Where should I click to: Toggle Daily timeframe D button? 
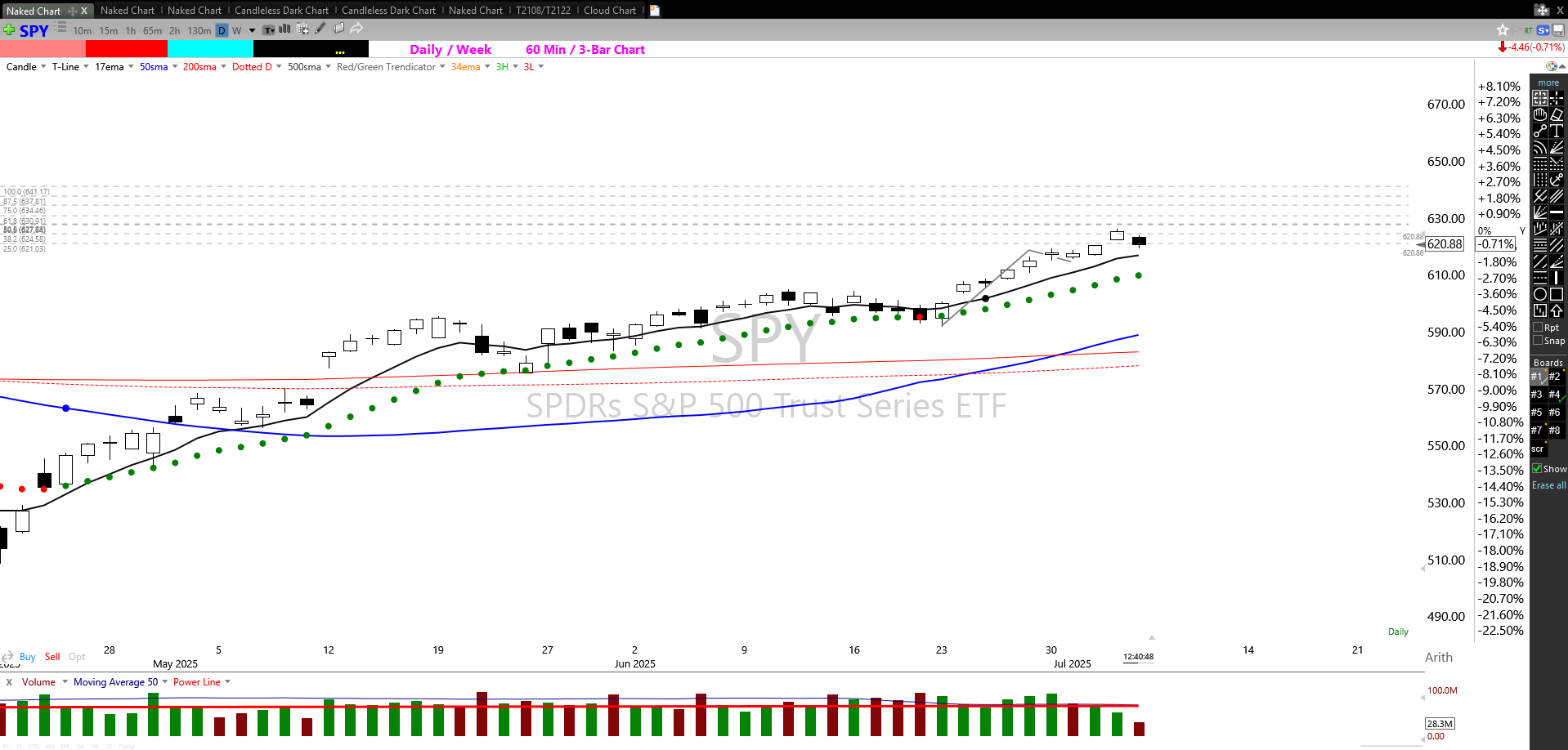(222, 30)
